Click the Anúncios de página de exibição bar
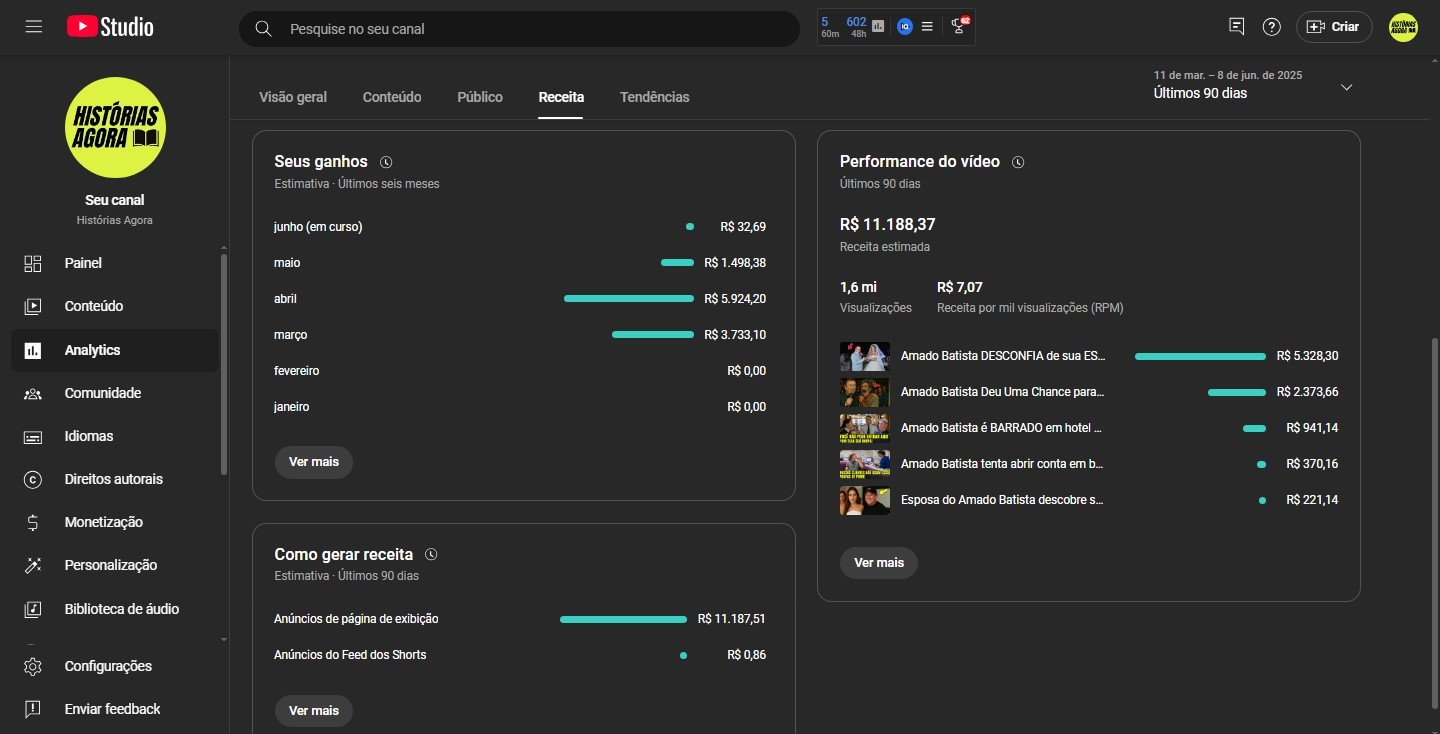1440x734 pixels. click(624, 620)
